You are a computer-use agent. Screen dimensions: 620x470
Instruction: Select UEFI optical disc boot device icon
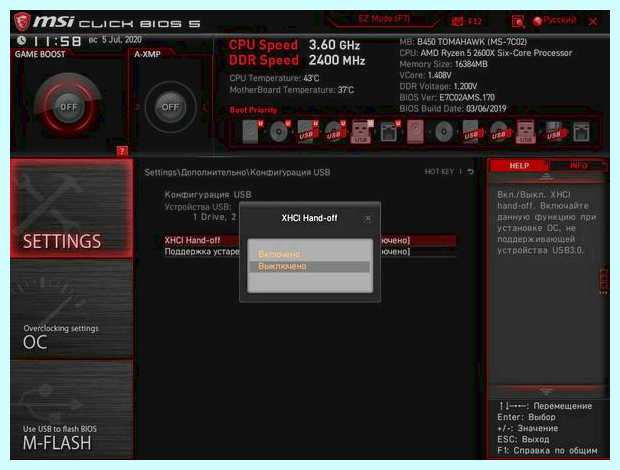(x=280, y=132)
